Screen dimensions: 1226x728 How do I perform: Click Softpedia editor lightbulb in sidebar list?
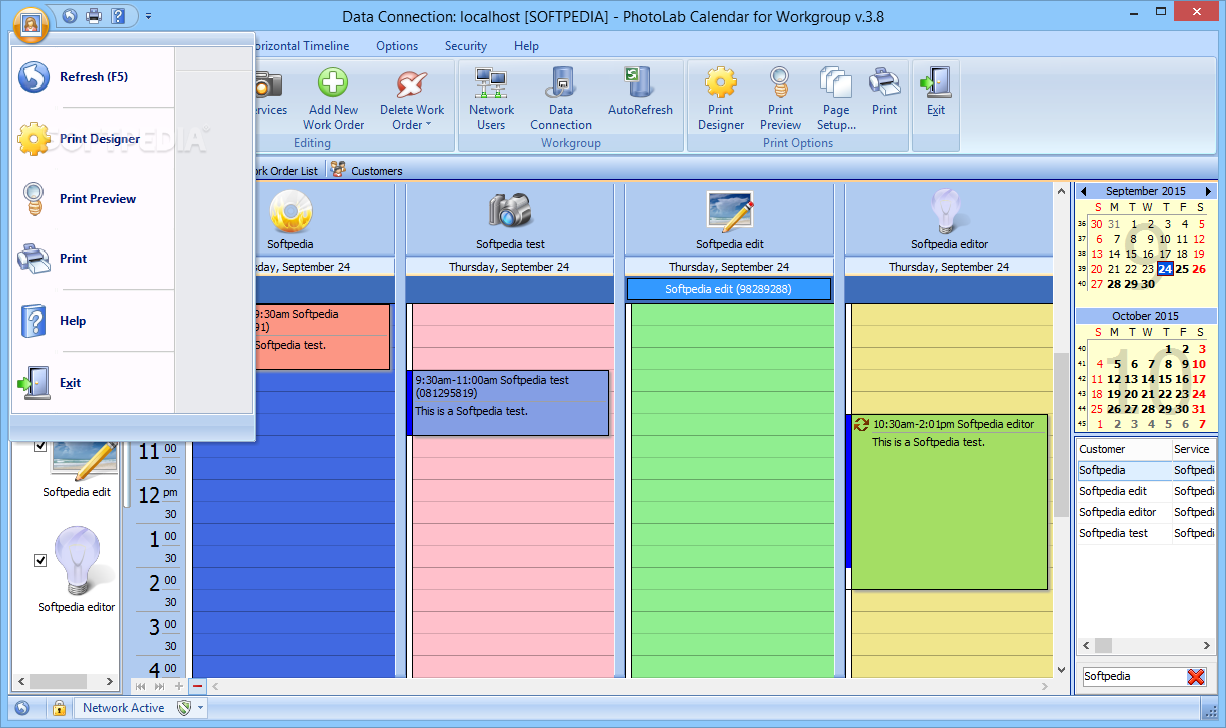77,561
